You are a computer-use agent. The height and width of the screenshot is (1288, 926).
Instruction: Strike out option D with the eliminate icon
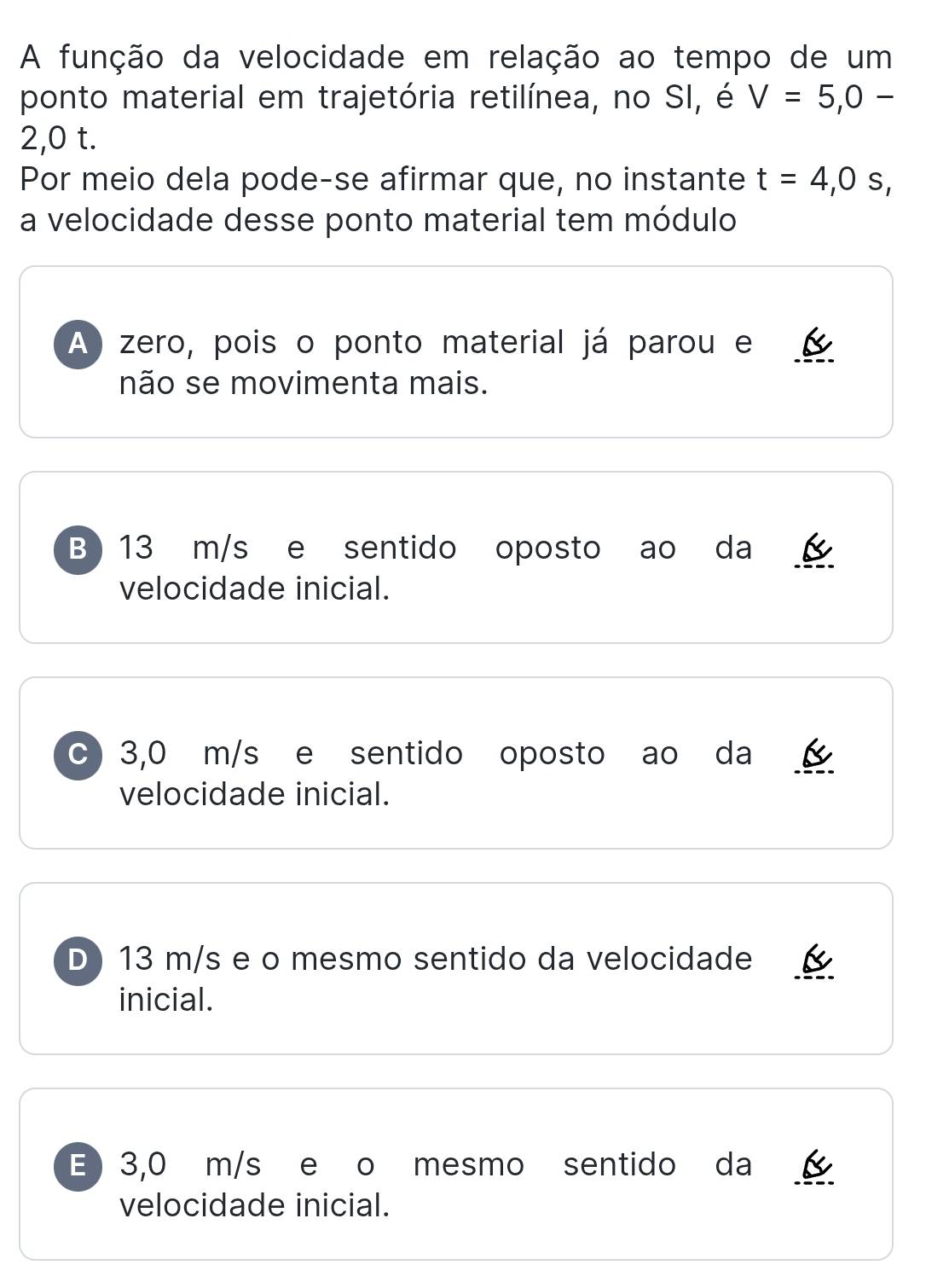(x=814, y=963)
